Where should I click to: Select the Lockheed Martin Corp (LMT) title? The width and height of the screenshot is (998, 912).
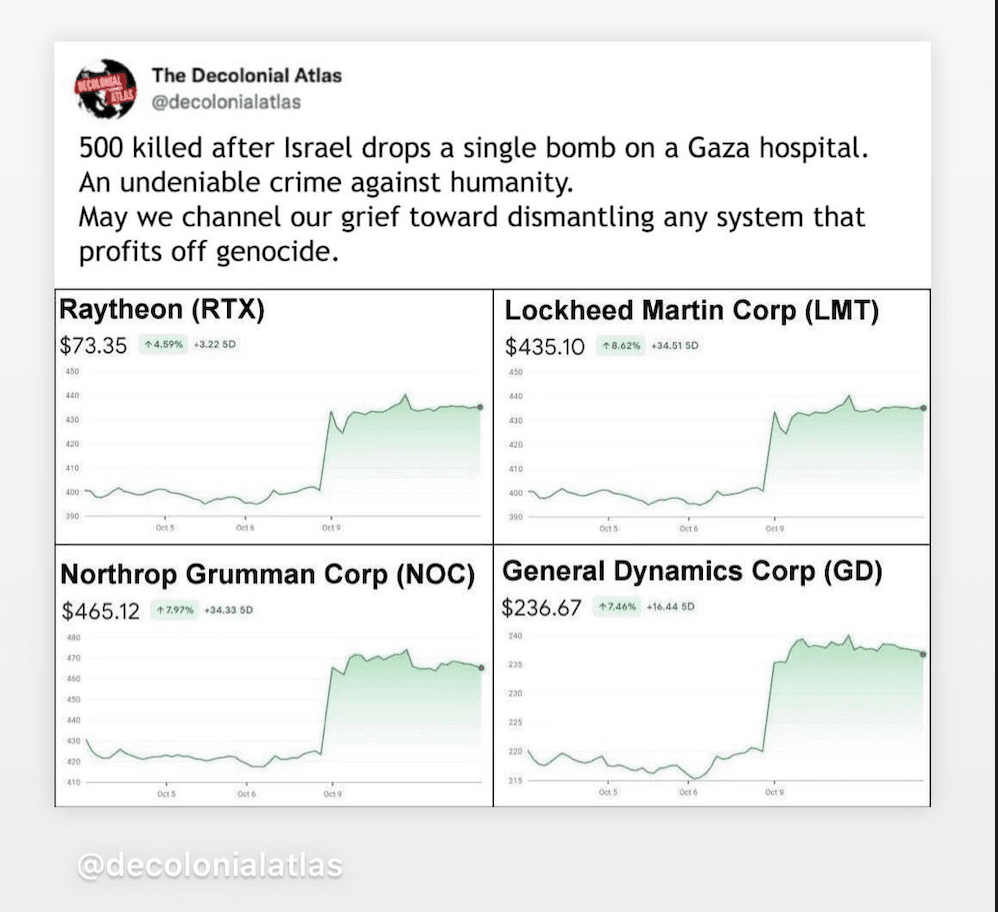click(692, 311)
